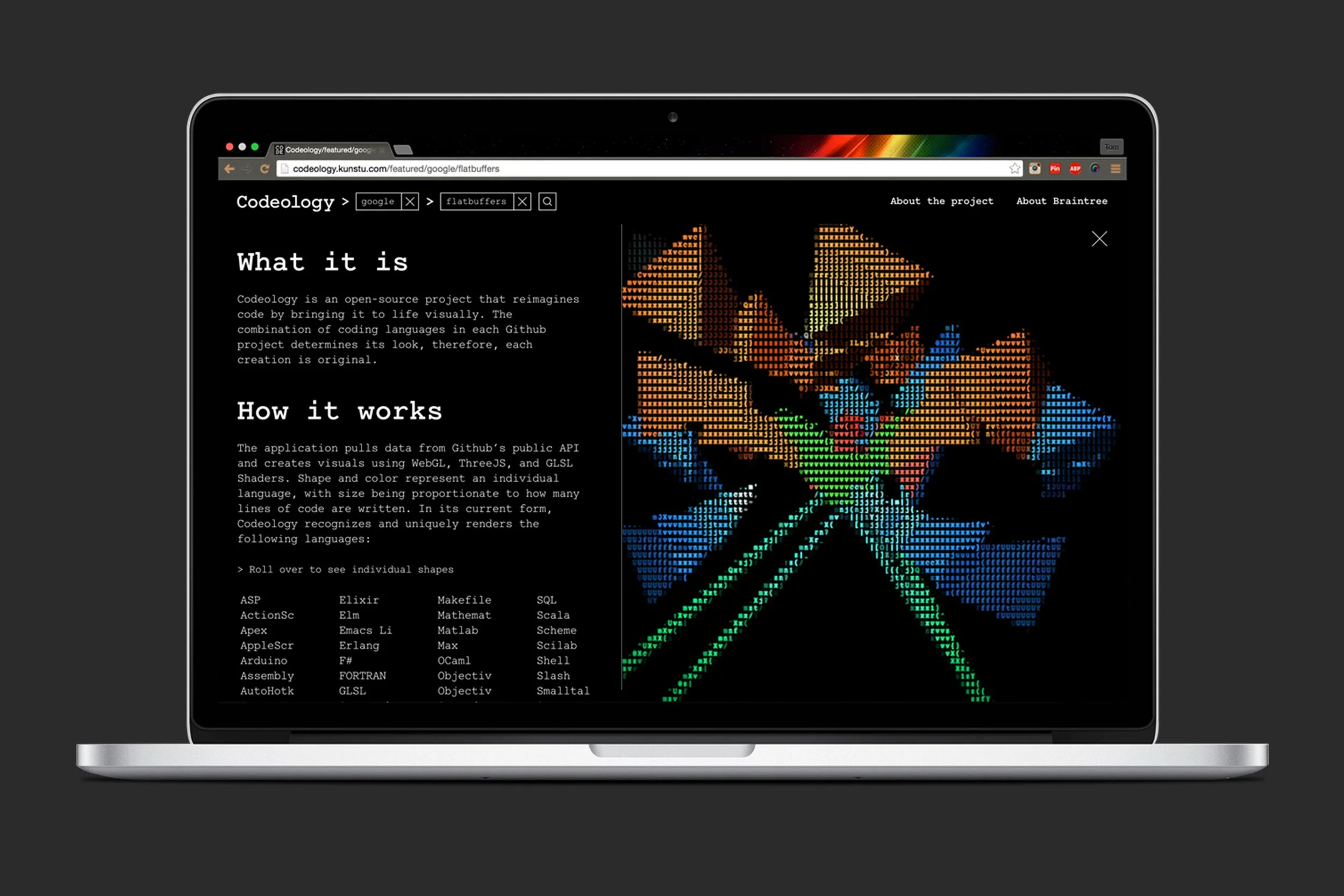Image resolution: width=1344 pixels, height=896 pixels.
Task: Open a new browser tab
Action: tap(403, 150)
